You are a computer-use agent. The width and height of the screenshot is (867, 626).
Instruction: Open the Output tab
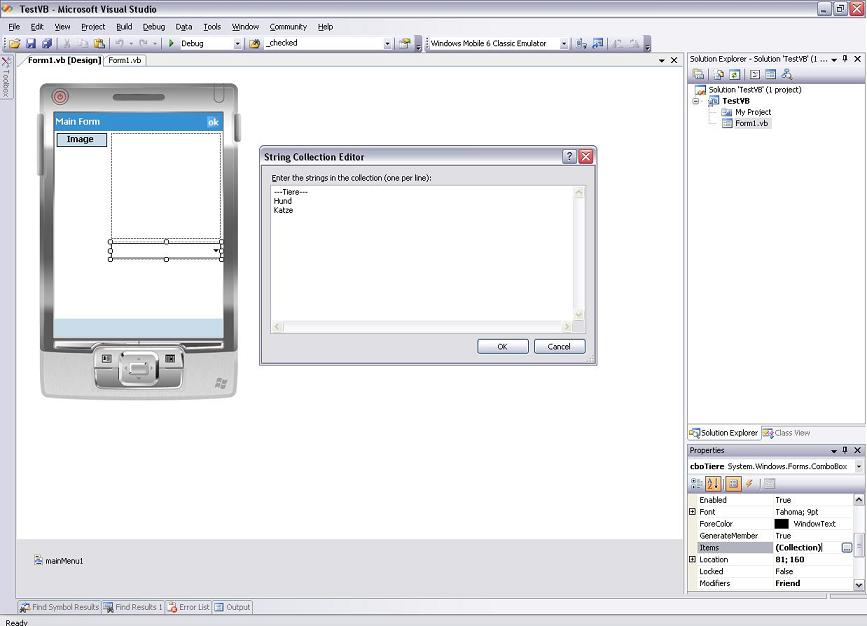pos(232,607)
